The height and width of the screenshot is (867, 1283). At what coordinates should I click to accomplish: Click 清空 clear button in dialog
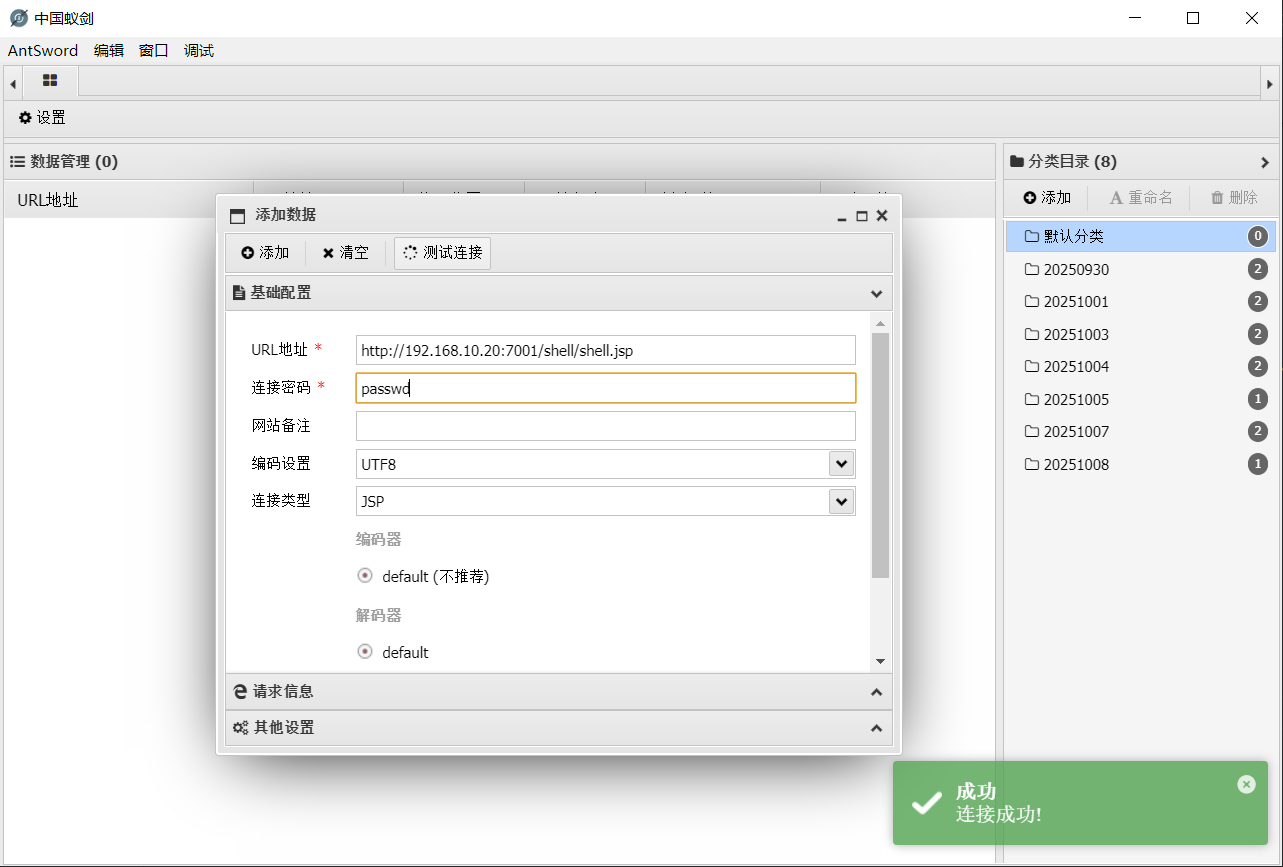point(346,253)
